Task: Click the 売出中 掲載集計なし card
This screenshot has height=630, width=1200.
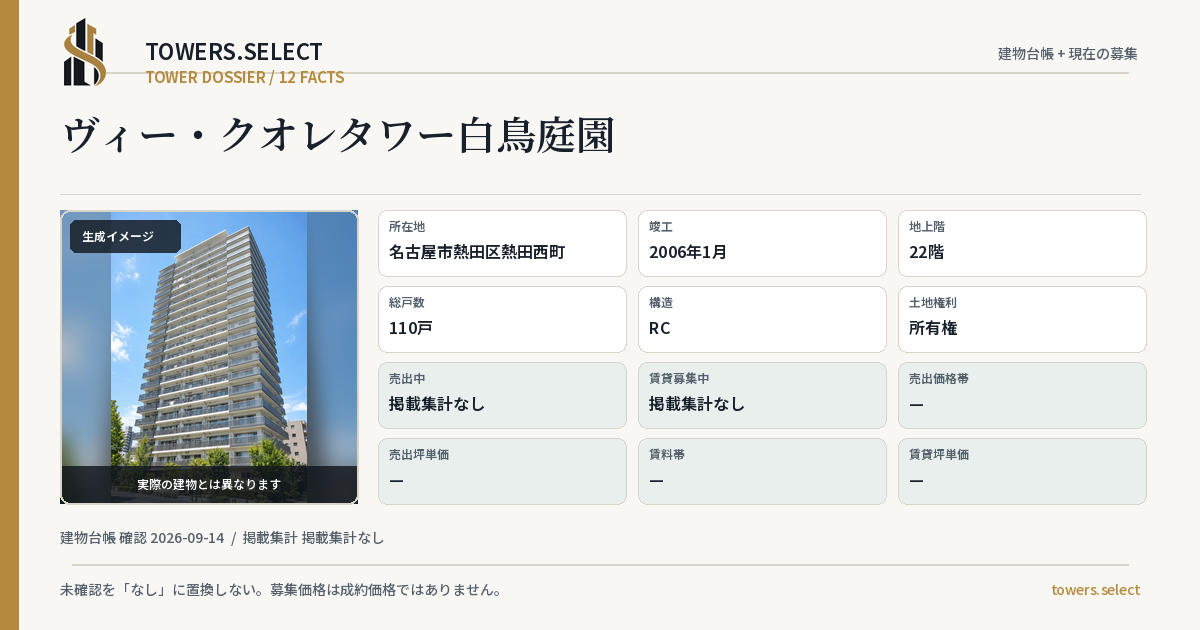Action: 502,395
